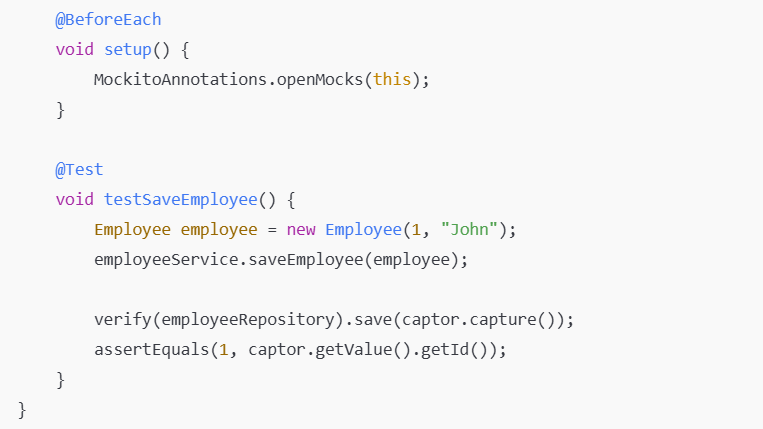
Task: Click the saveEmployee method call
Action: 296,260
